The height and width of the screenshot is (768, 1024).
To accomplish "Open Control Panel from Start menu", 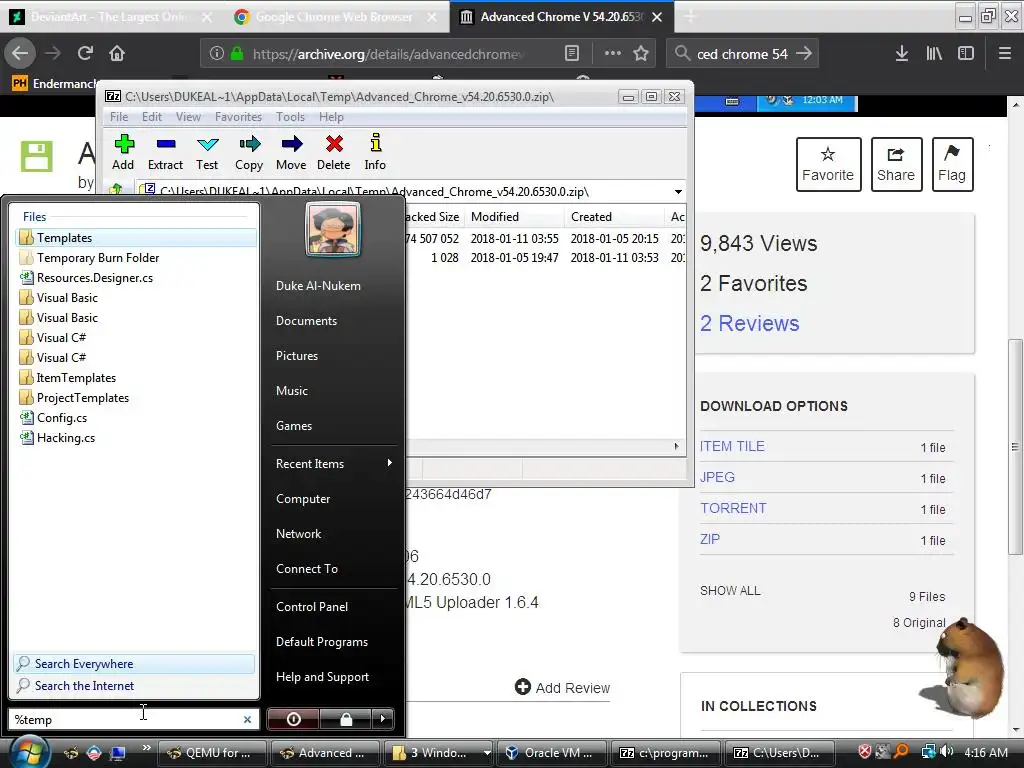I will pyautogui.click(x=312, y=606).
